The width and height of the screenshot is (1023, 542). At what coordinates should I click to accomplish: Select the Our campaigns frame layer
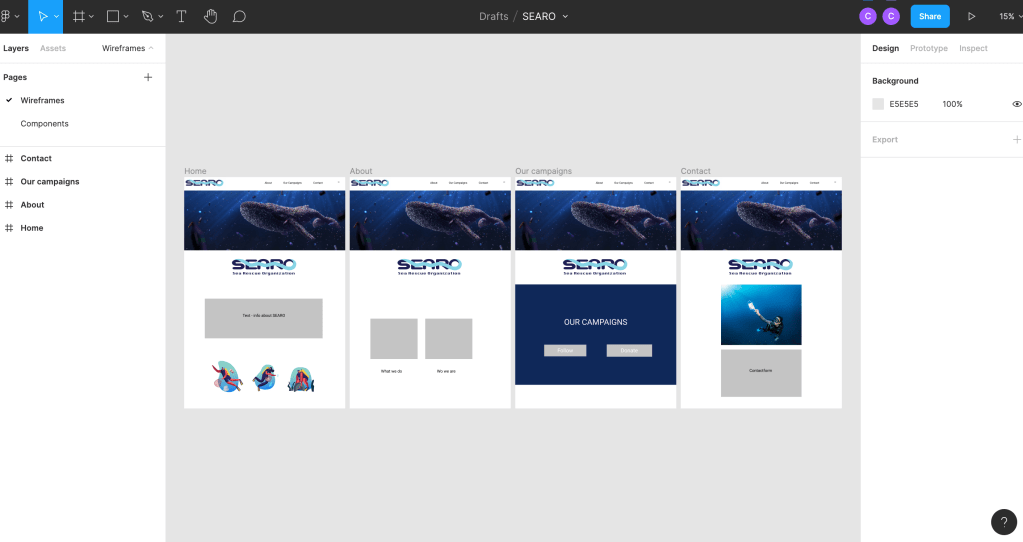(x=50, y=182)
